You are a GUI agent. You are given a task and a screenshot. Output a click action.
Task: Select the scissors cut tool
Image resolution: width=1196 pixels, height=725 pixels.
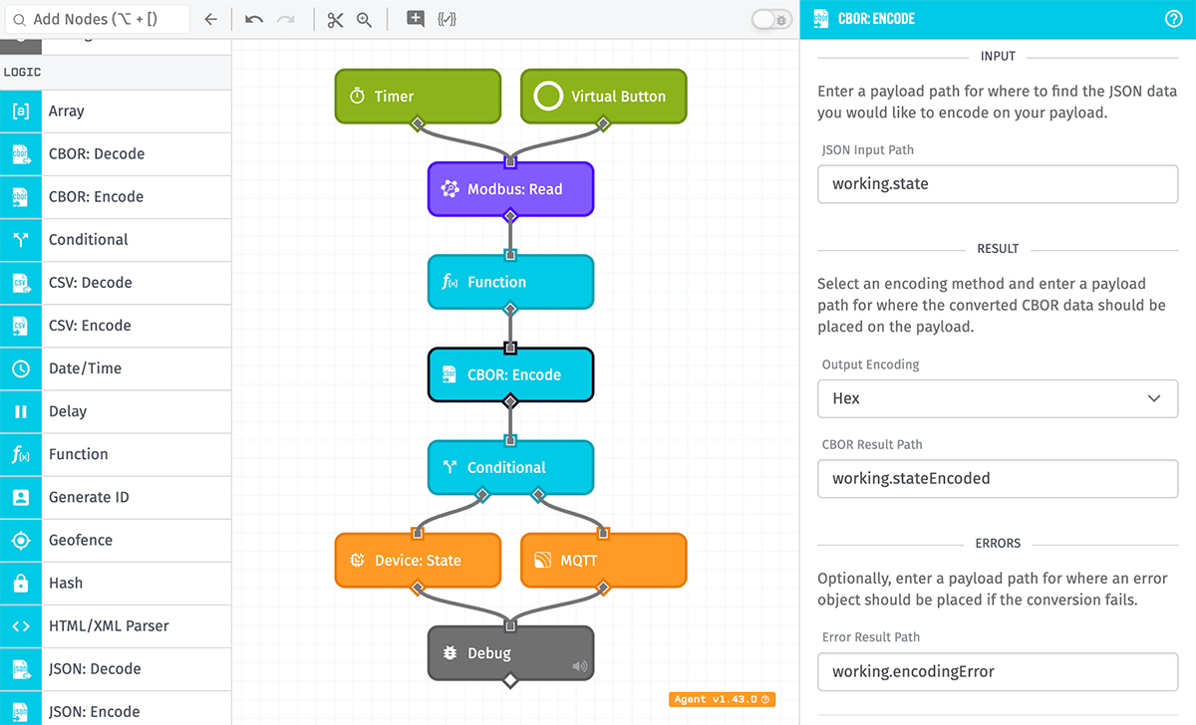[x=335, y=17]
